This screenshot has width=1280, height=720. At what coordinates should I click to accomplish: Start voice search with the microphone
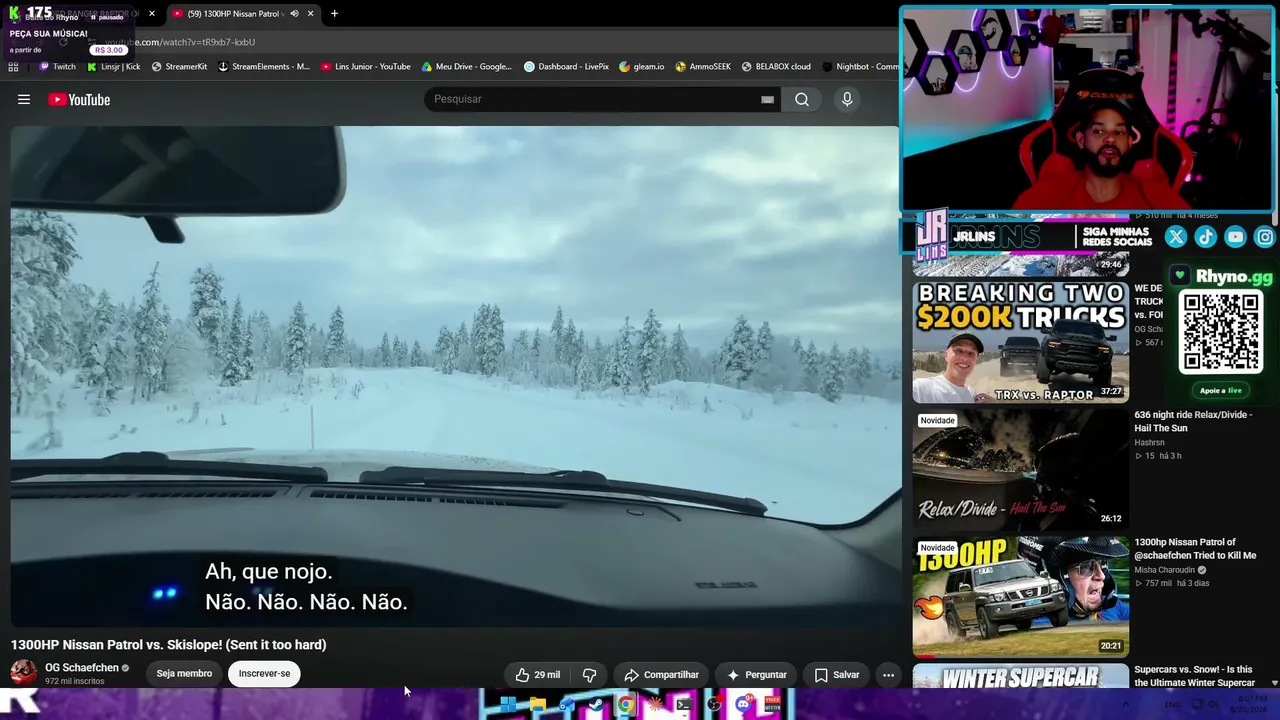(847, 99)
